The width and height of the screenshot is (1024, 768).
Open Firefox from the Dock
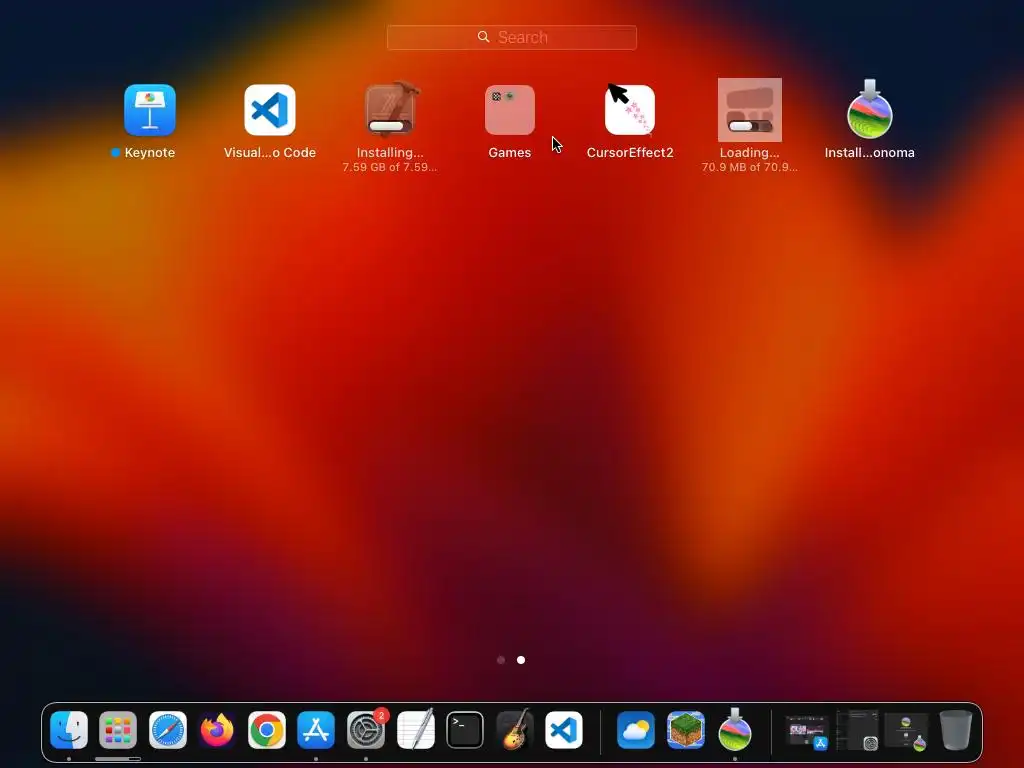point(217,729)
